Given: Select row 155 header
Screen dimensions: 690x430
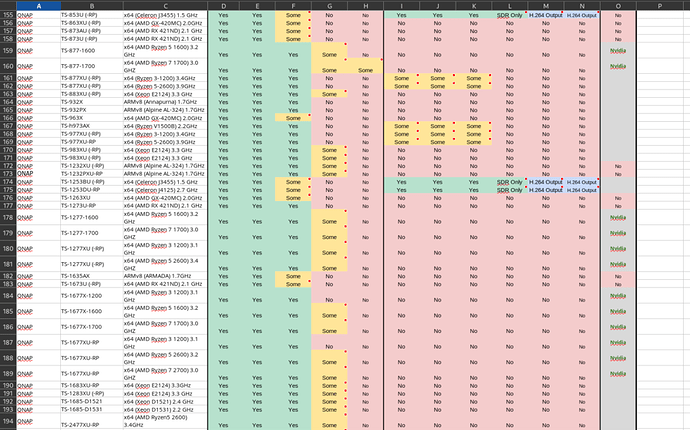Looking at the screenshot, I should coord(8,15).
